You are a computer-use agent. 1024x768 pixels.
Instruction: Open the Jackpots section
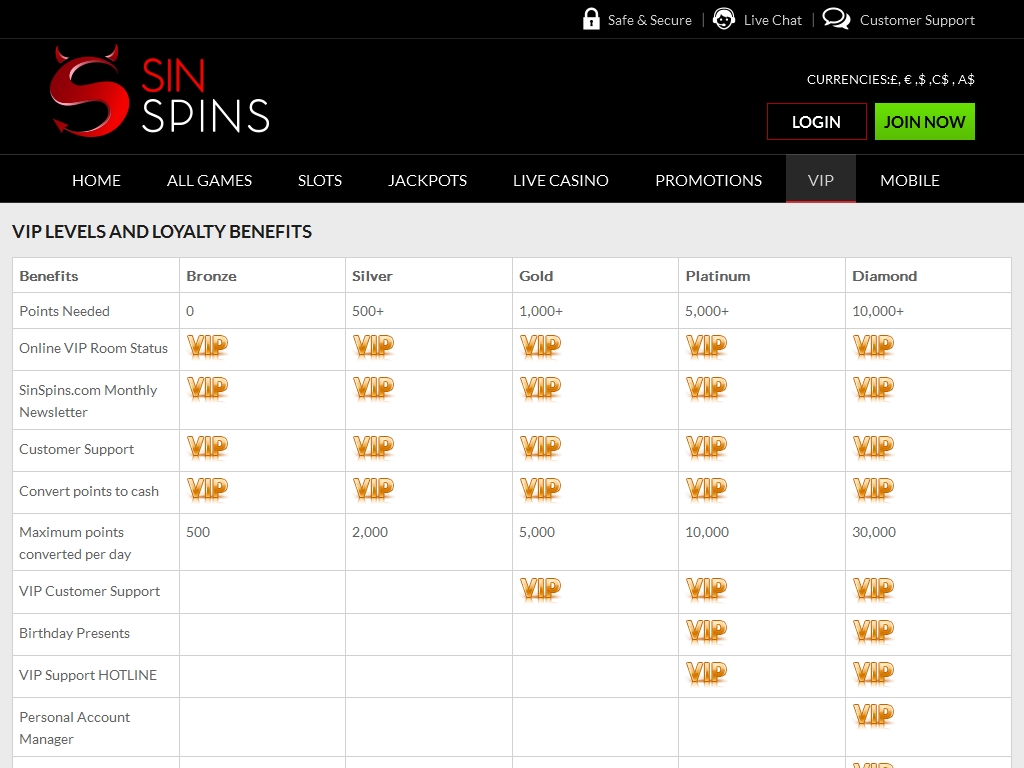(x=427, y=180)
